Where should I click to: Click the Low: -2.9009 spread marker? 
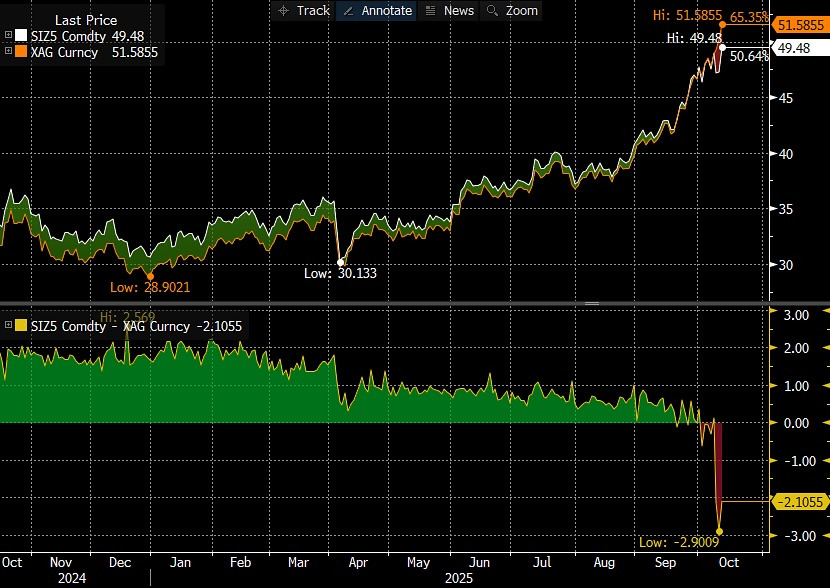click(679, 542)
